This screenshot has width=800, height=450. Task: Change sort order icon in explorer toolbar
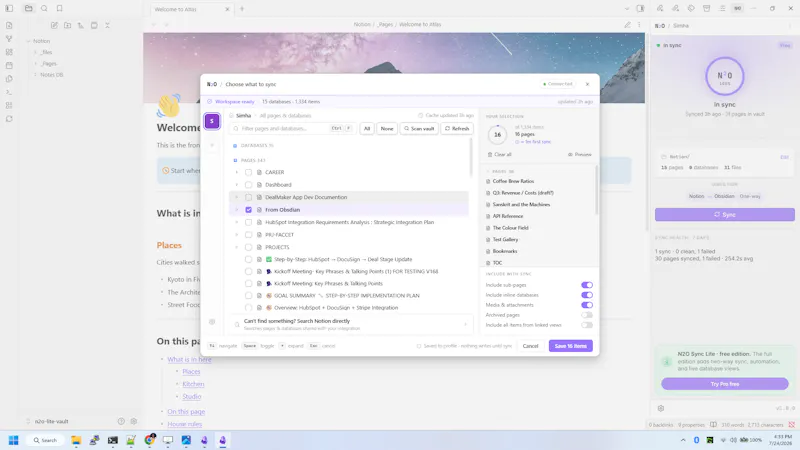pos(81,26)
